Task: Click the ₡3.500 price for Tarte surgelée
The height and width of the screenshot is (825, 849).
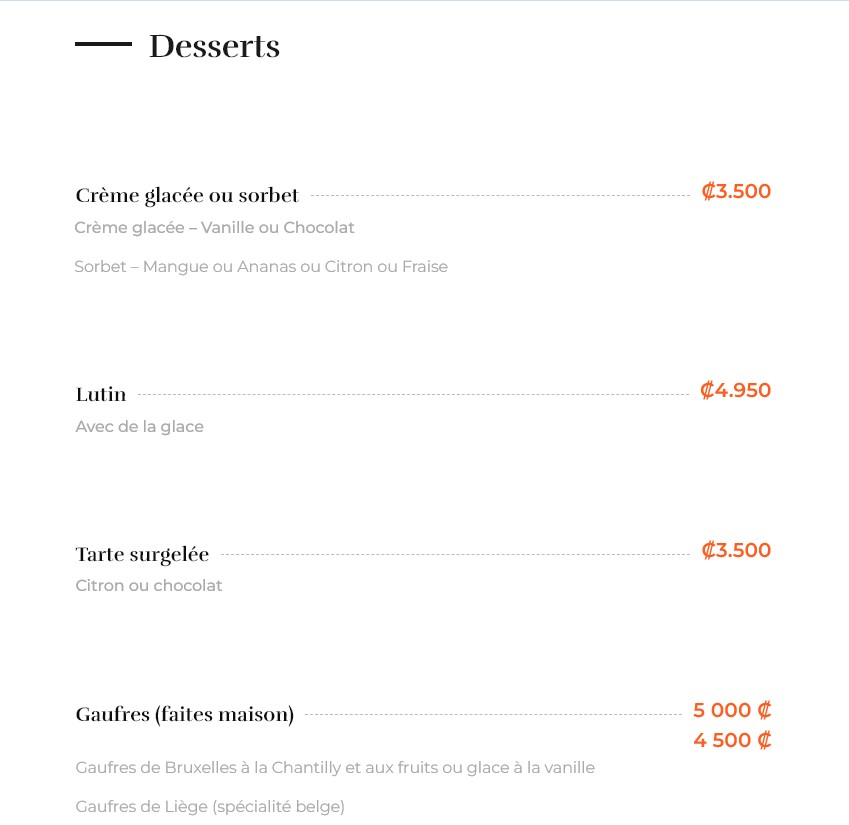Action: tap(736, 550)
